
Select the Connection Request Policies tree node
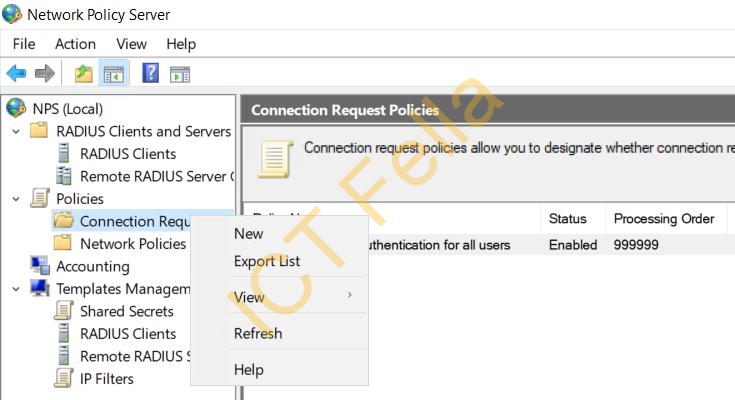point(135,221)
